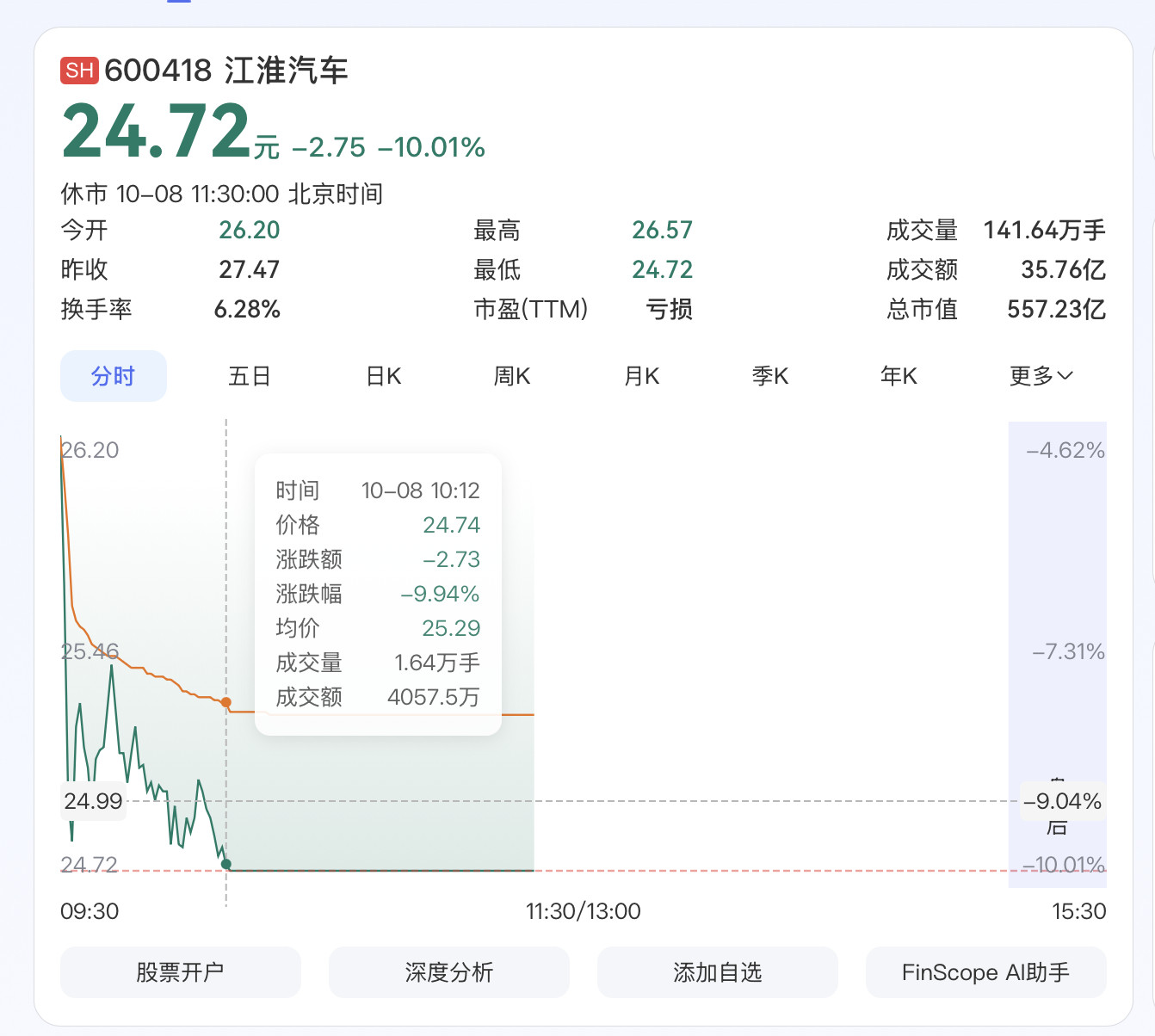Click the tooltip 均价 value 25.29
Screen dimensions: 1155x1036
pos(451,628)
